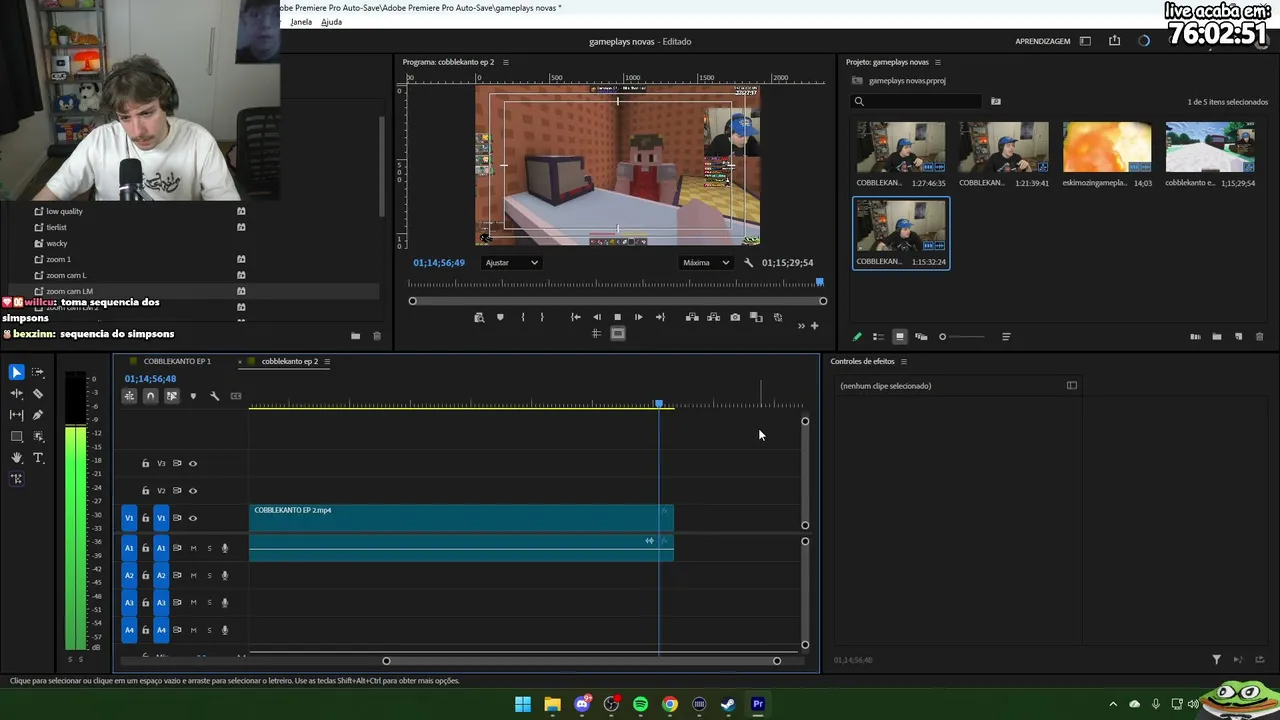Select the Selection arrow tool
The width and height of the screenshot is (1280, 720).
click(16, 372)
